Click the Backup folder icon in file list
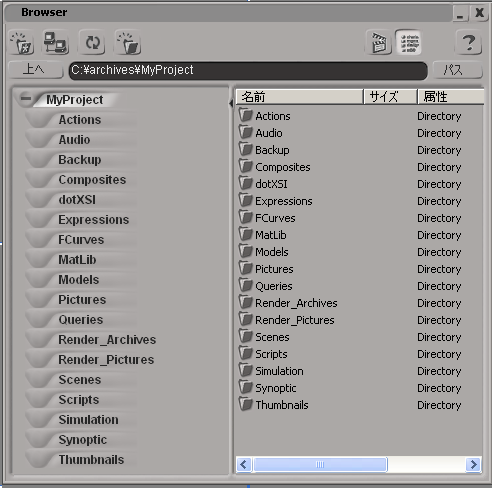The image size is (492, 488). [246, 149]
